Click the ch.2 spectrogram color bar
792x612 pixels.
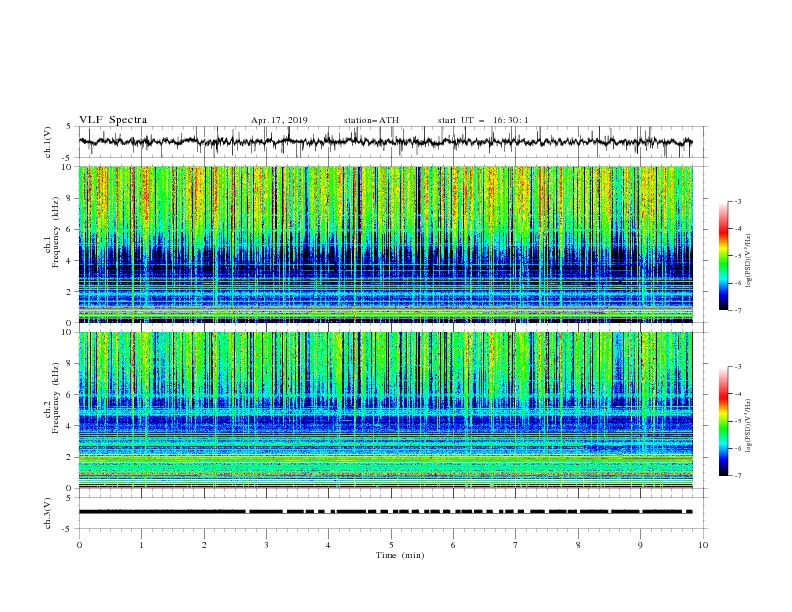(x=724, y=421)
